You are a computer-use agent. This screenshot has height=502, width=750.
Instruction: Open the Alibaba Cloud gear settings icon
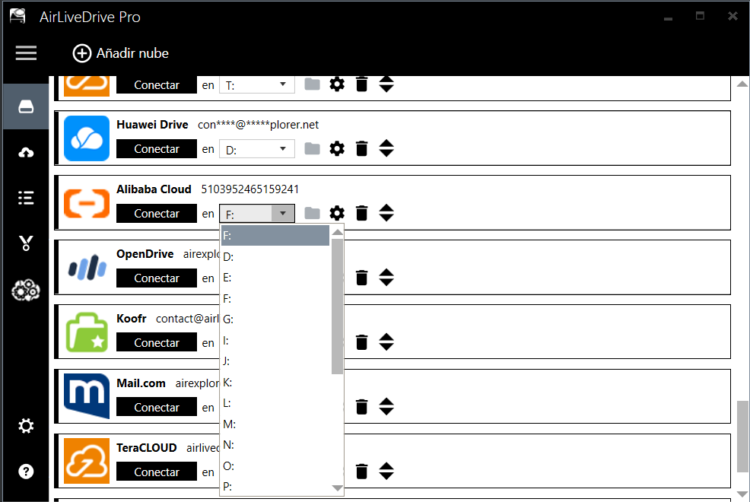337,213
